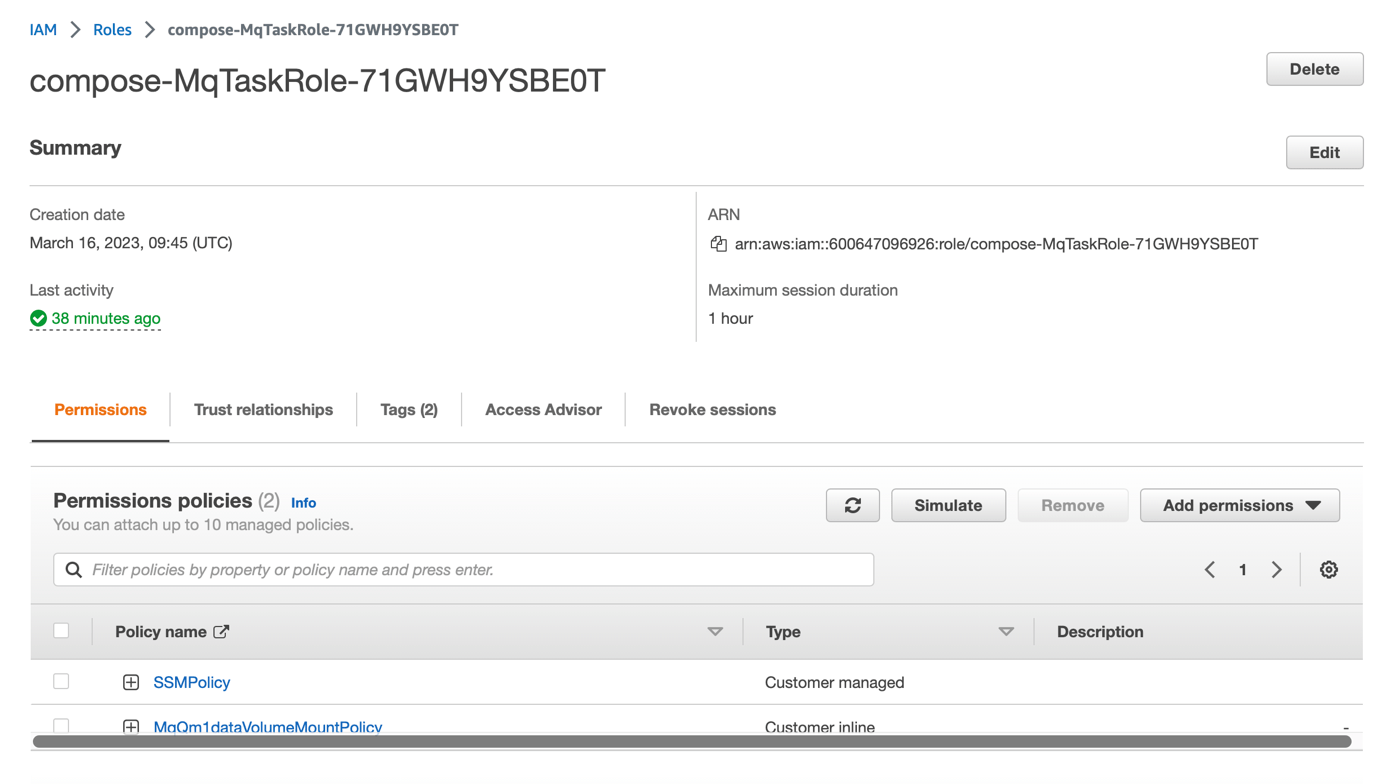Click the green check icon near Last activity
This screenshot has width=1380, height=784.
38,318
